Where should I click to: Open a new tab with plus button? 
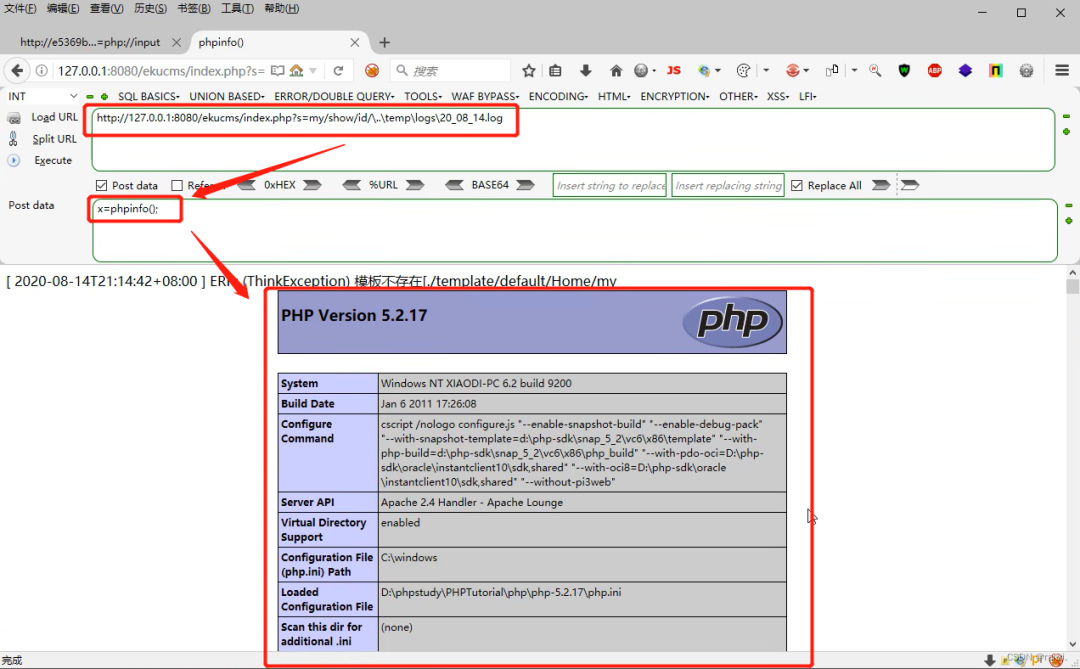[384, 42]
